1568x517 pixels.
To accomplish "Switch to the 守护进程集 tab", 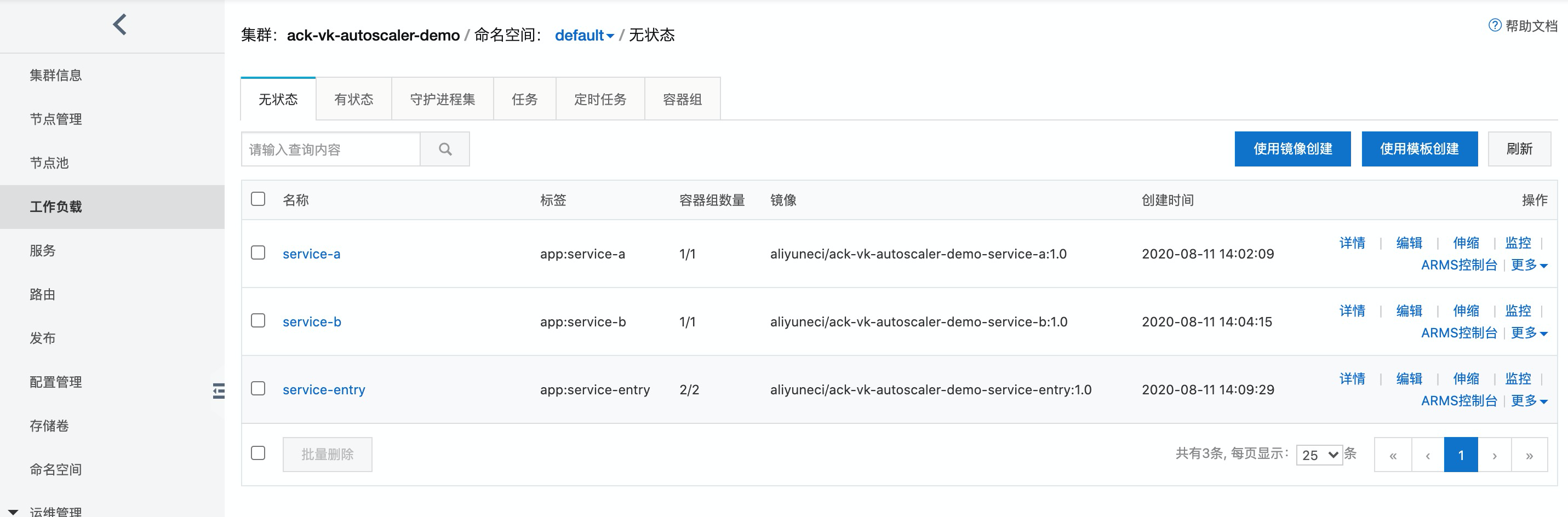I will pos(443,99).
